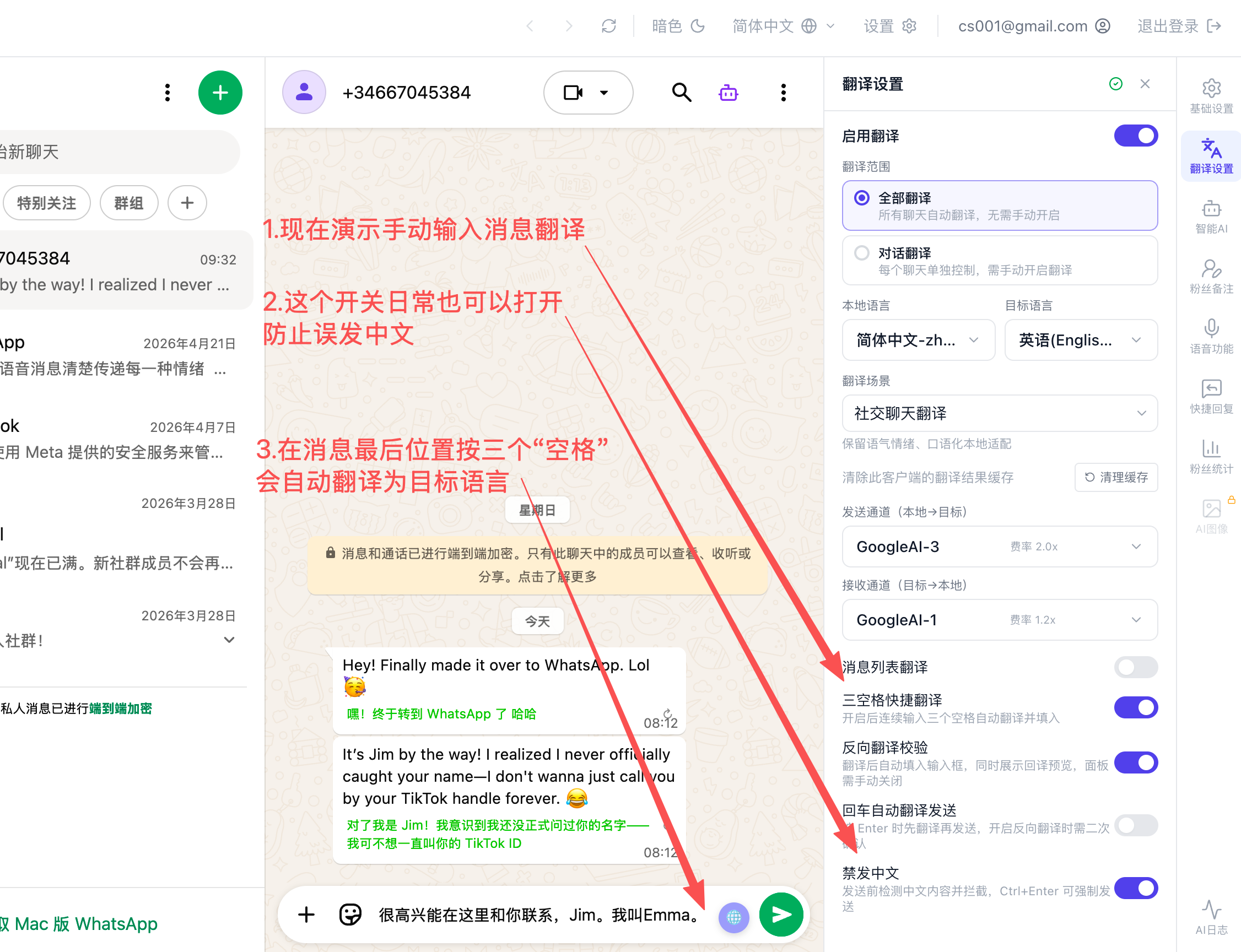Open 快捷回复 in the right sidebar
Viewport: 1241px width, 952px height.
tap(1211, 397)
